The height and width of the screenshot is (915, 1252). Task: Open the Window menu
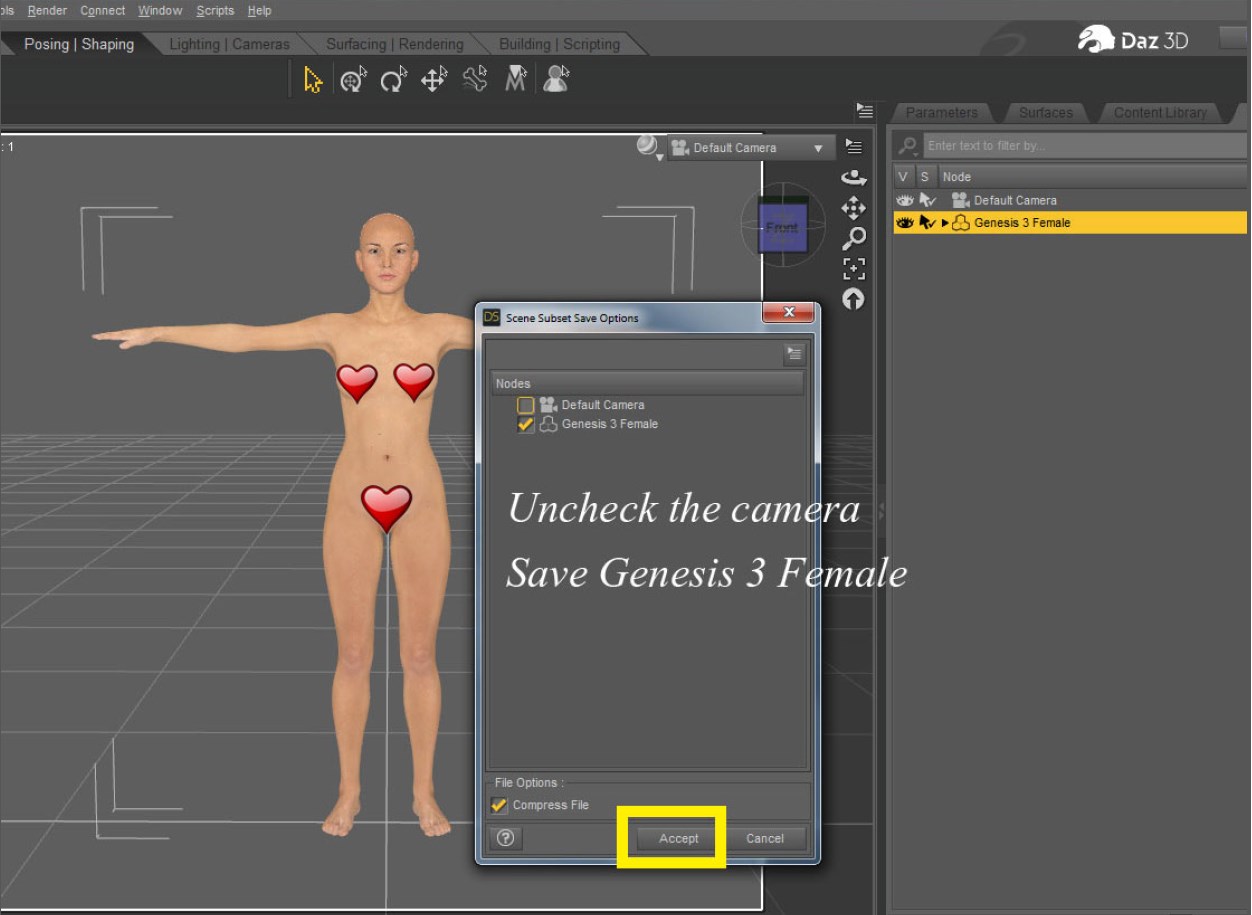160,10
